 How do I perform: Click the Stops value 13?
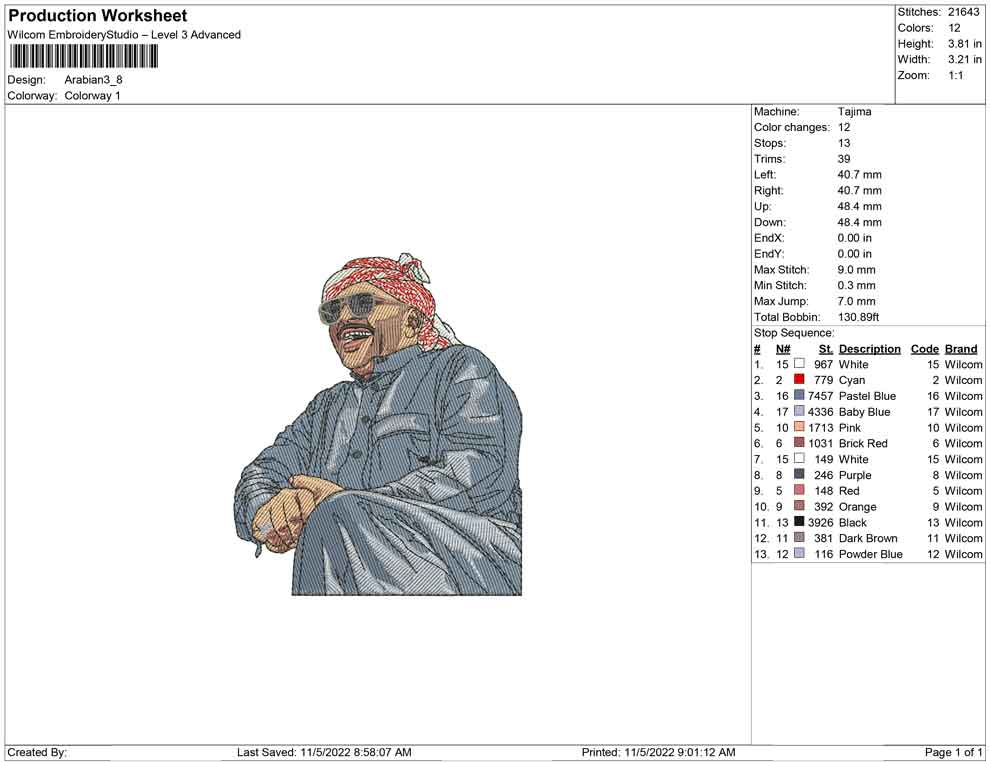[844, 143]
